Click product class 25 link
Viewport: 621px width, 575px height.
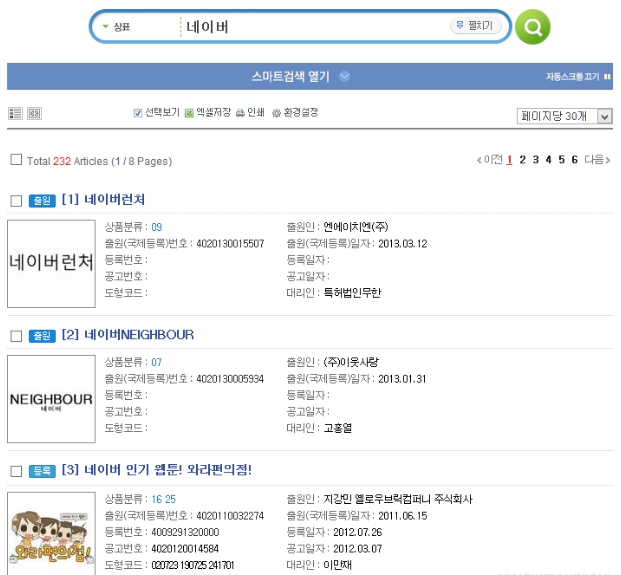[171, 499]
